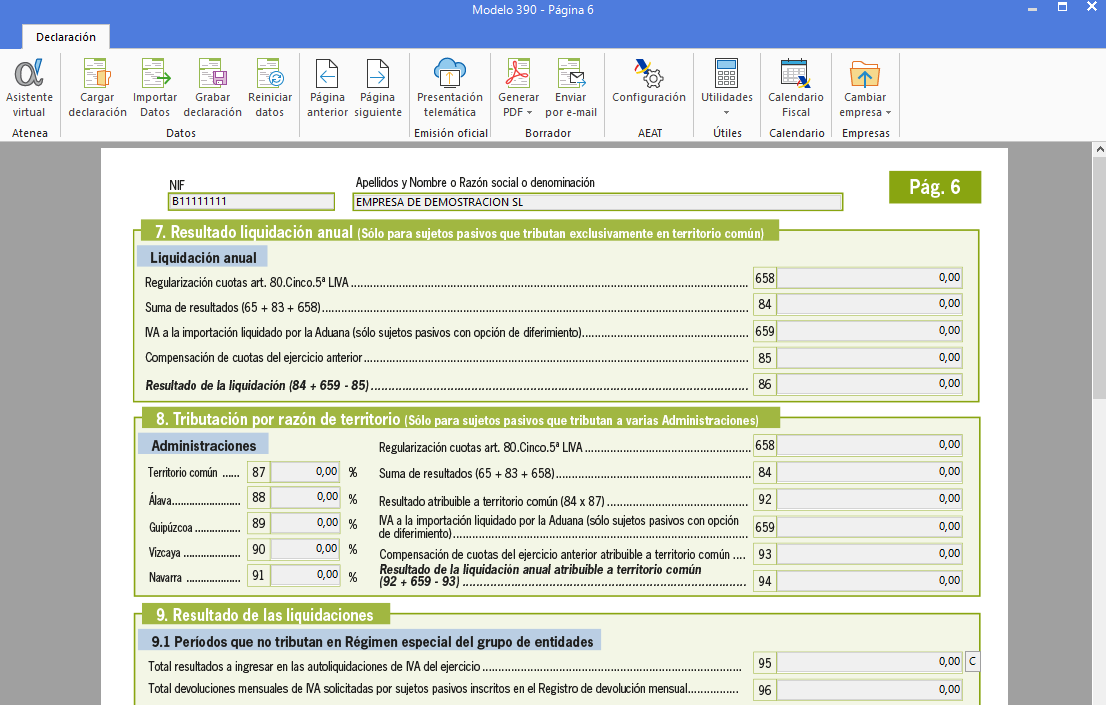This screenshot has height=705, width=1107.
Task: Click field 95 Total resultados a ingresar
Action: 869,662
